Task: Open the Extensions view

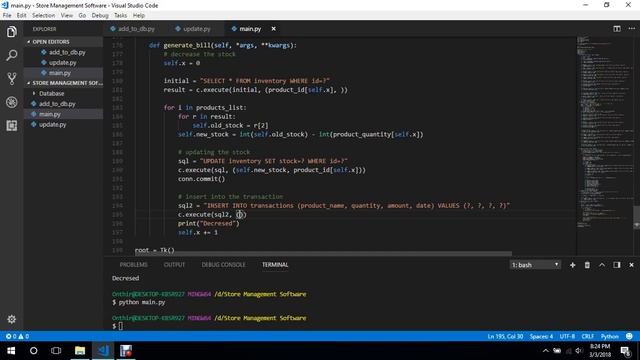Action: tap(11, 126)
